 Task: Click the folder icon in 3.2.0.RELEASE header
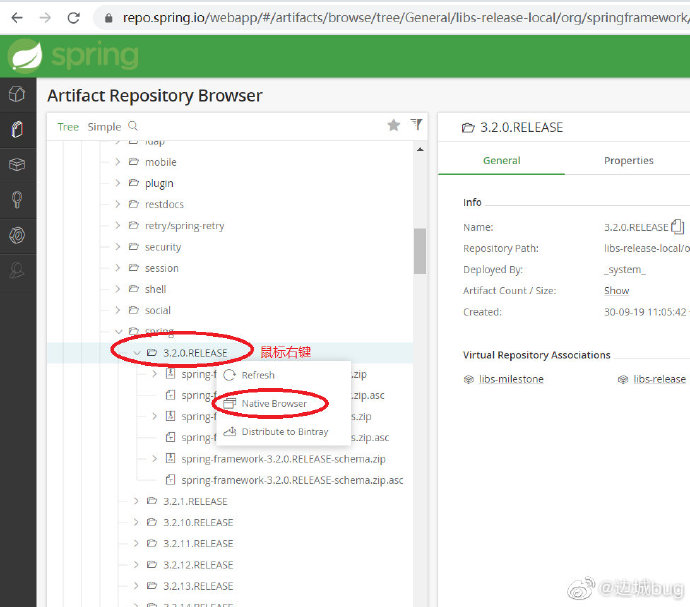[468, 128]
